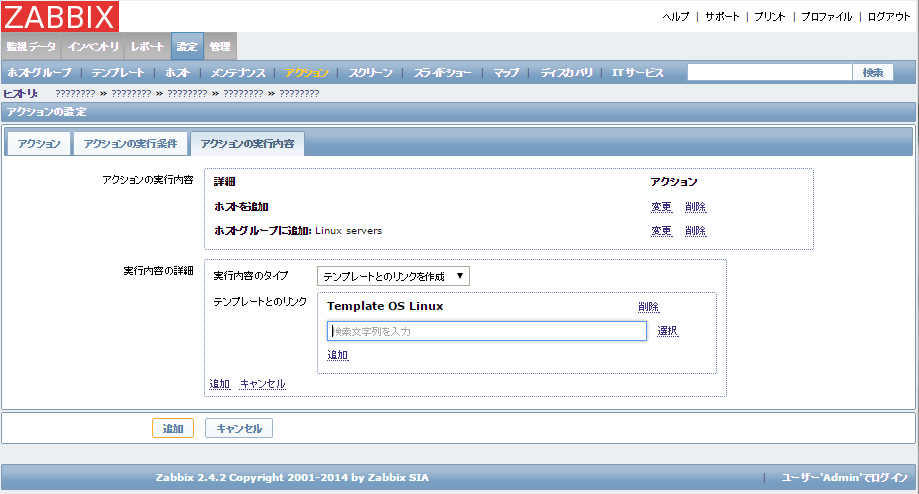The image size is (919, 494).
Task: Focus the top search text field
Action: click(x=768, y=73)
